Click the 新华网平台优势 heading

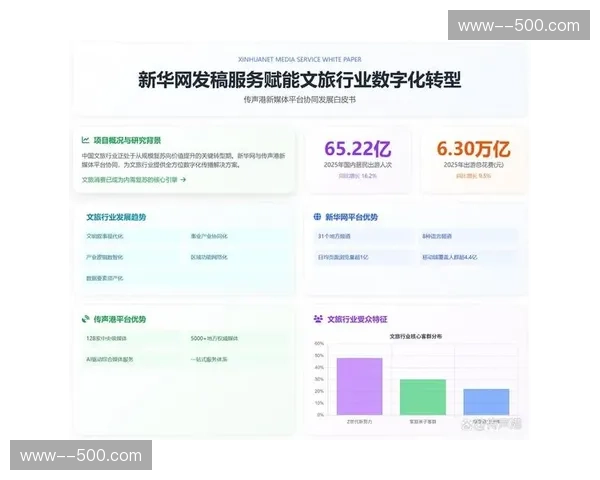coord(351,217)
